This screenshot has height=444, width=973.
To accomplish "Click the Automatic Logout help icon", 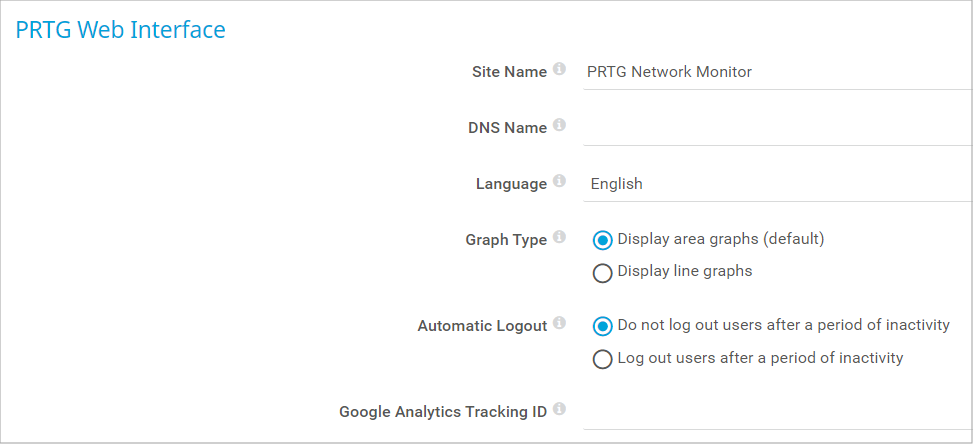I will point(559,324).
